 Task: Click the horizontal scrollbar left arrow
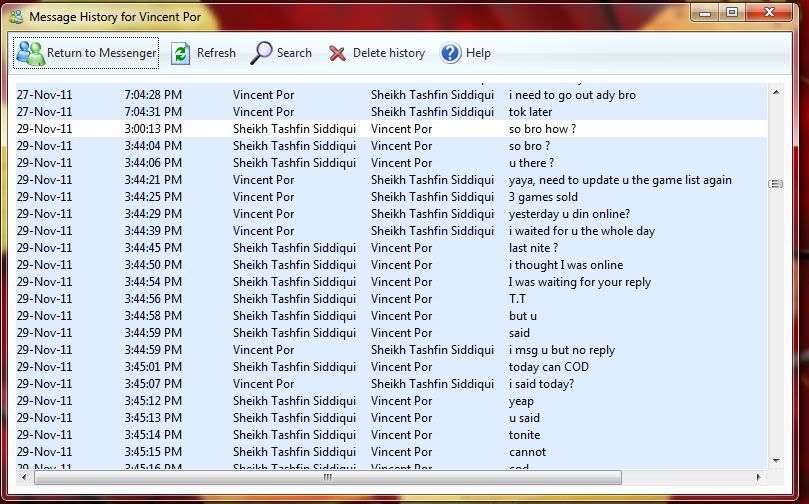(x=24, y=477)
